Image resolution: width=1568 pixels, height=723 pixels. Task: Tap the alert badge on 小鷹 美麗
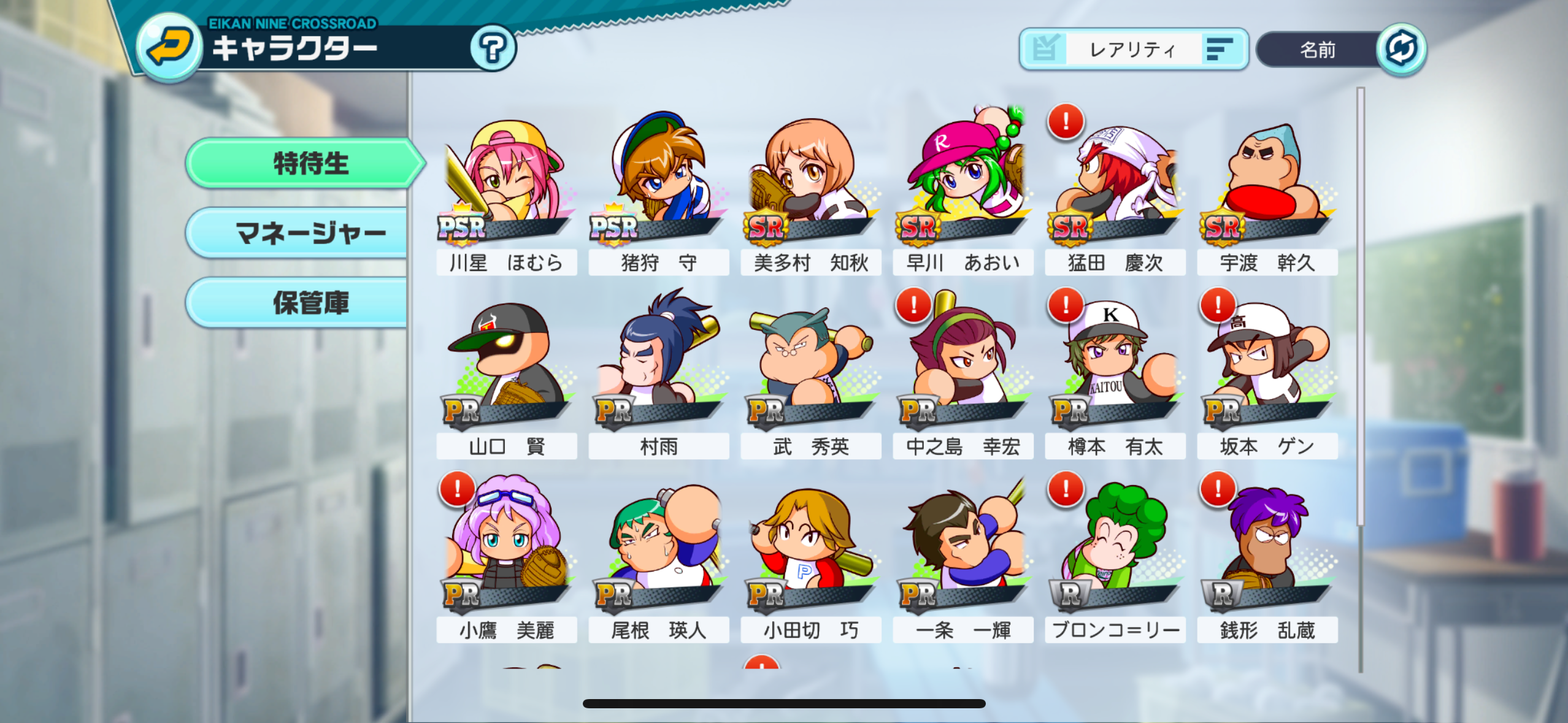(457, 489)
